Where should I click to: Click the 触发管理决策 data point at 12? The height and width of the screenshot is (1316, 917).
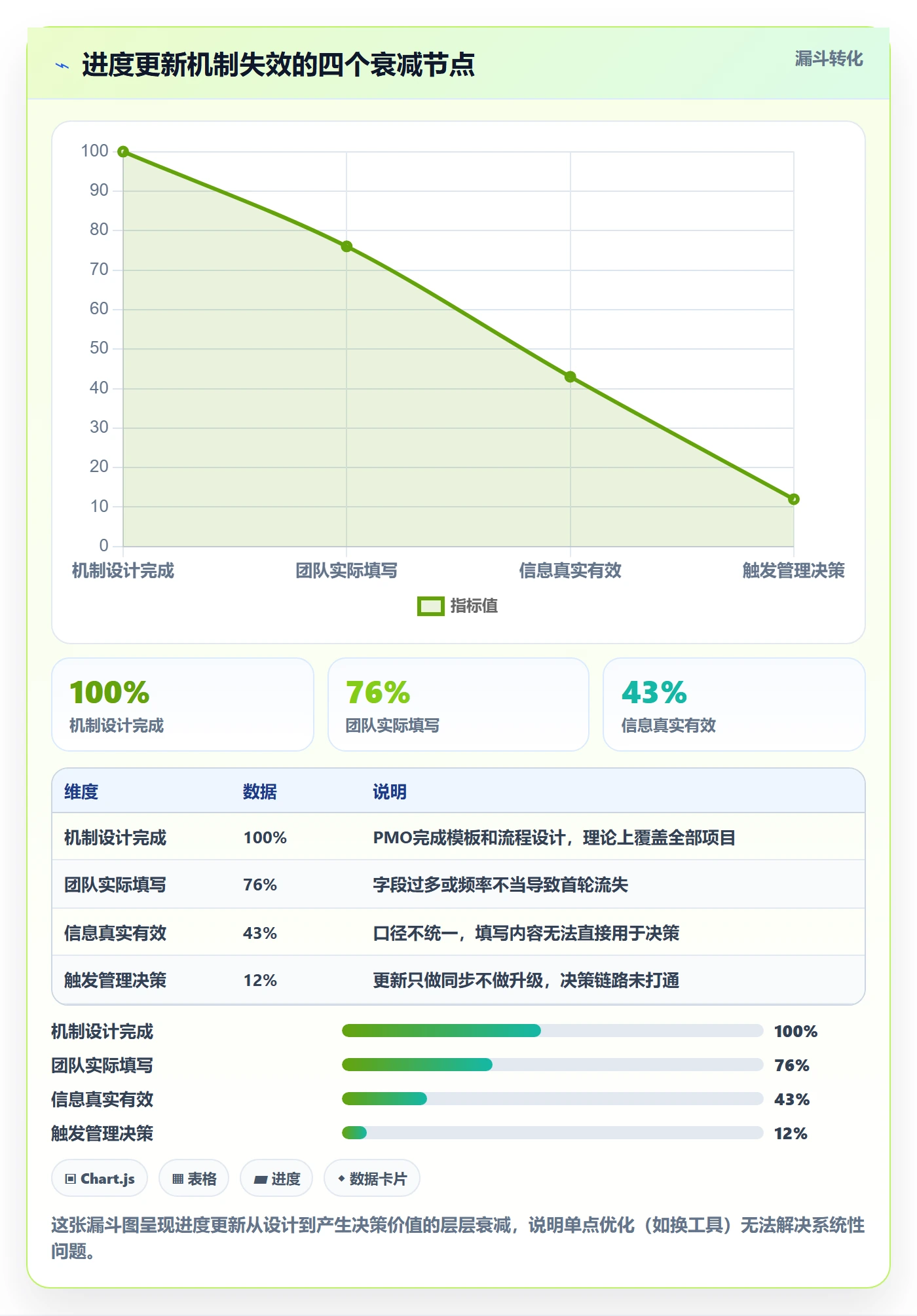pyautogui.click(x=794, y=500)
